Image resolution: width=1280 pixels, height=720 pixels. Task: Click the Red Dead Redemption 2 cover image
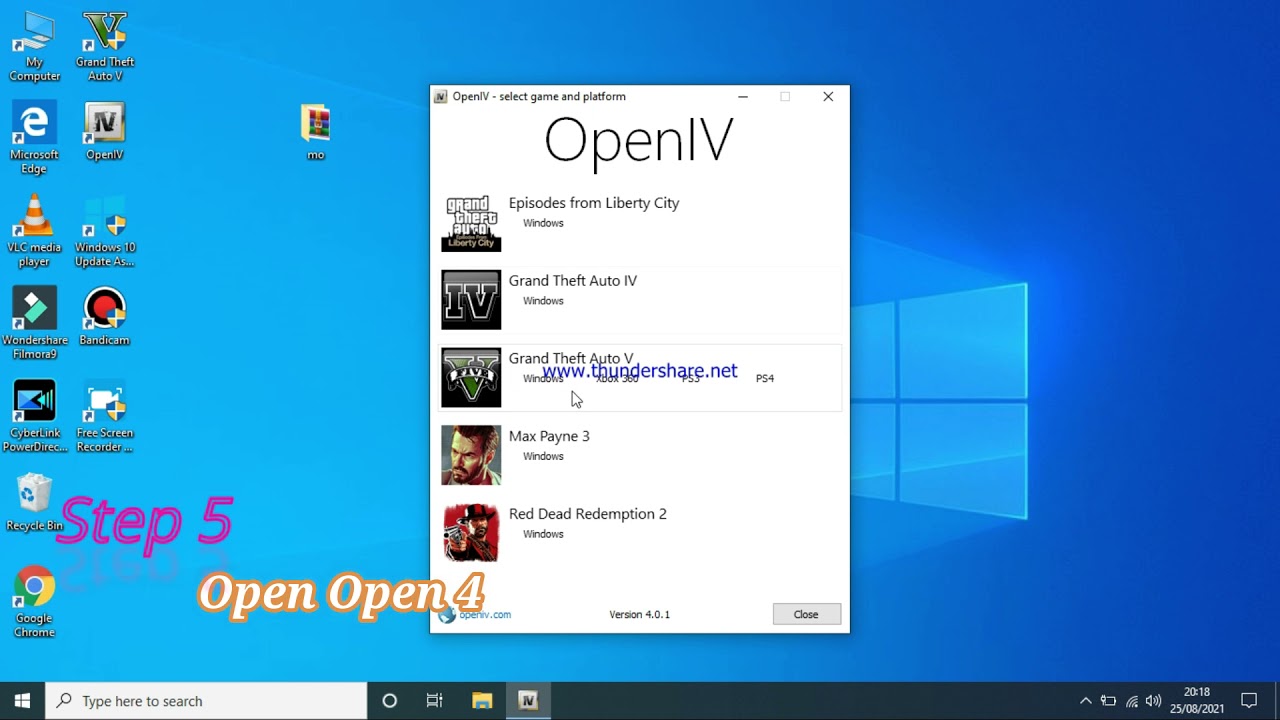pyautogui.click(x=471, y=533)
